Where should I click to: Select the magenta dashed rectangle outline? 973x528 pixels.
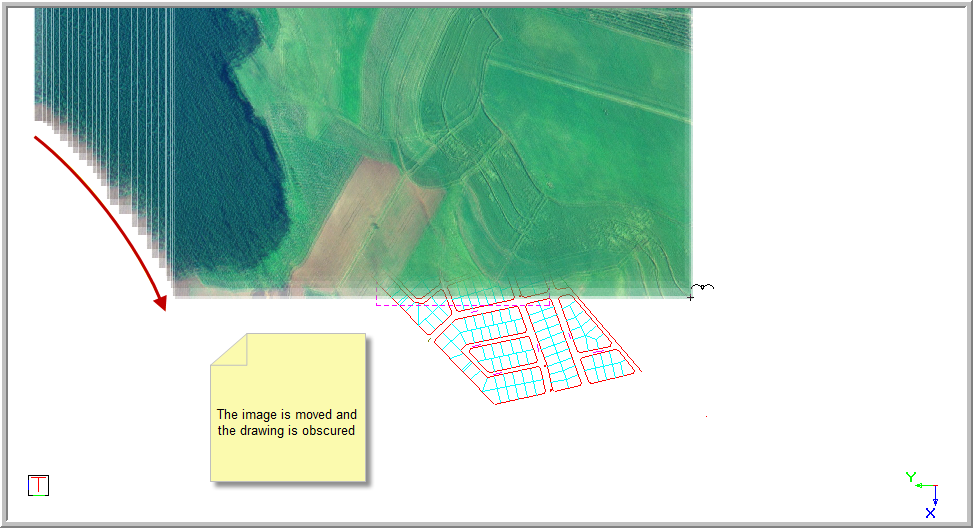pos(378,297)
